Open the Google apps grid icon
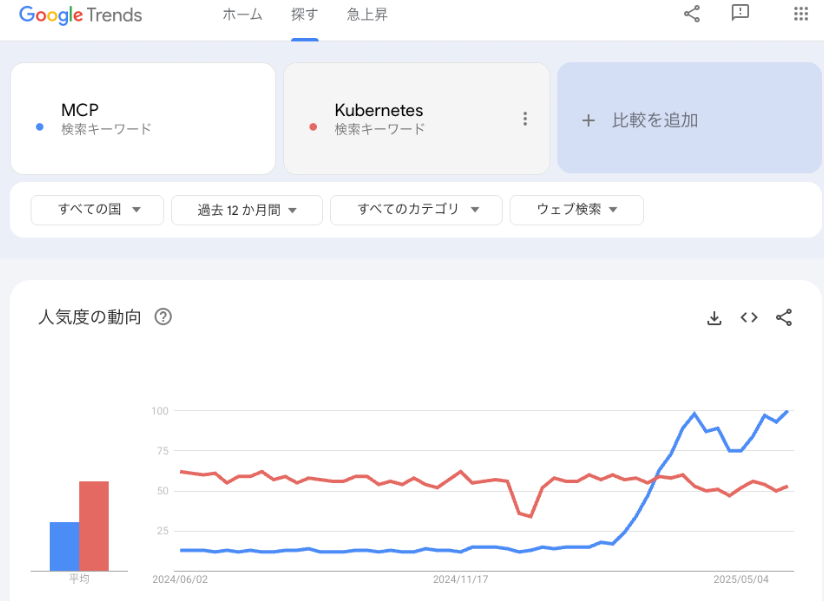824x601 pixels. point(800,14)
